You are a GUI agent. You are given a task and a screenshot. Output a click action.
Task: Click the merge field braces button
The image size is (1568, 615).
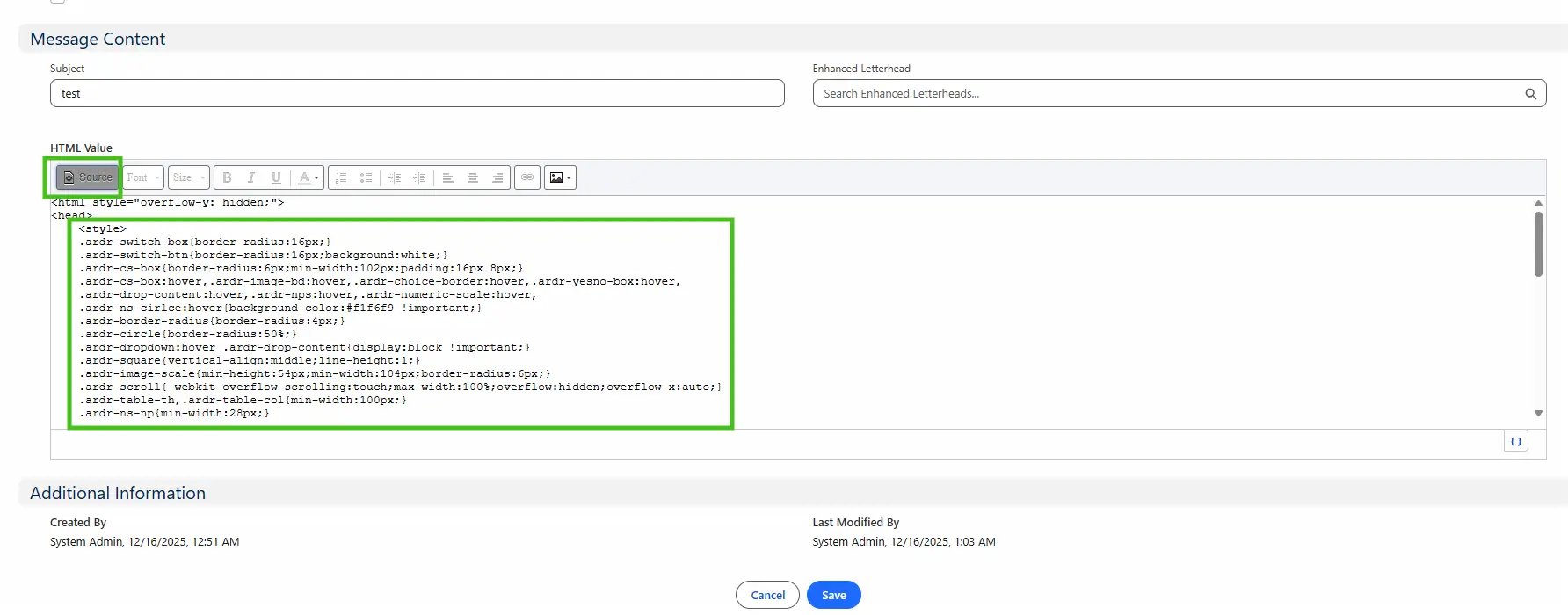pyautogui.click(x=1515, y=442)
